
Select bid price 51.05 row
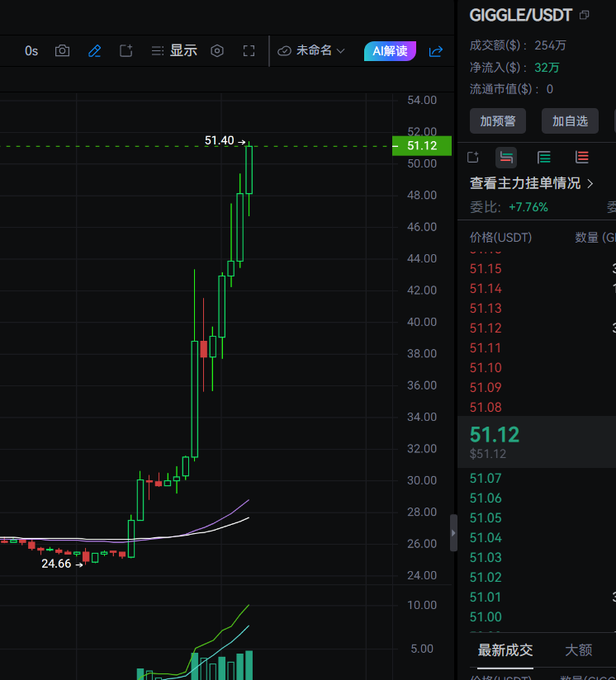click(537, 518)
